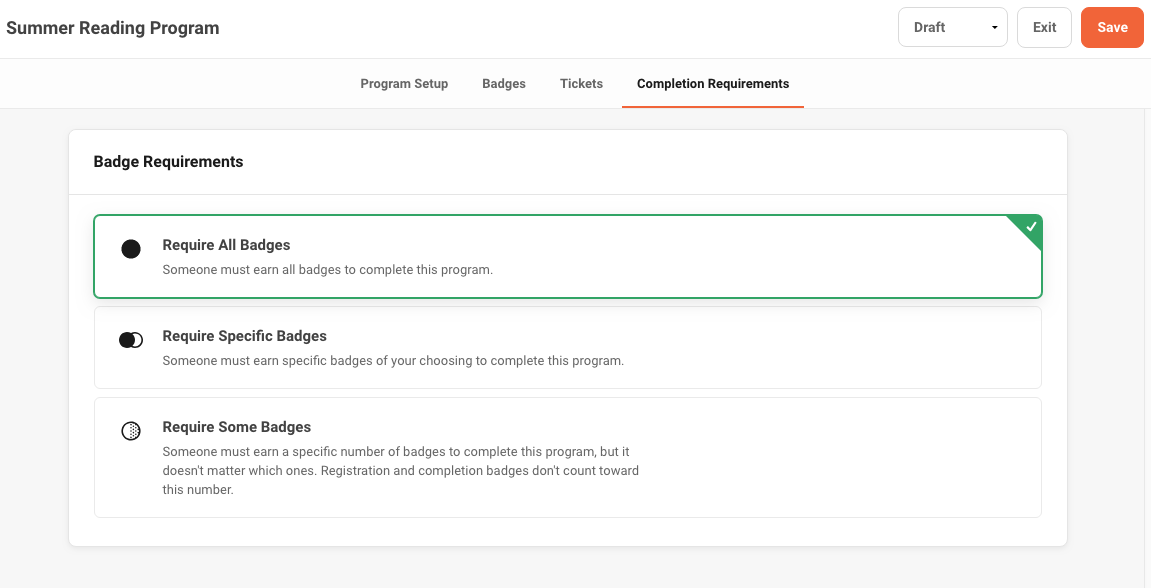This screenshot has height=588, width=1151.
Task: Switch to the Program Setup tab
Action: point(404,84)
